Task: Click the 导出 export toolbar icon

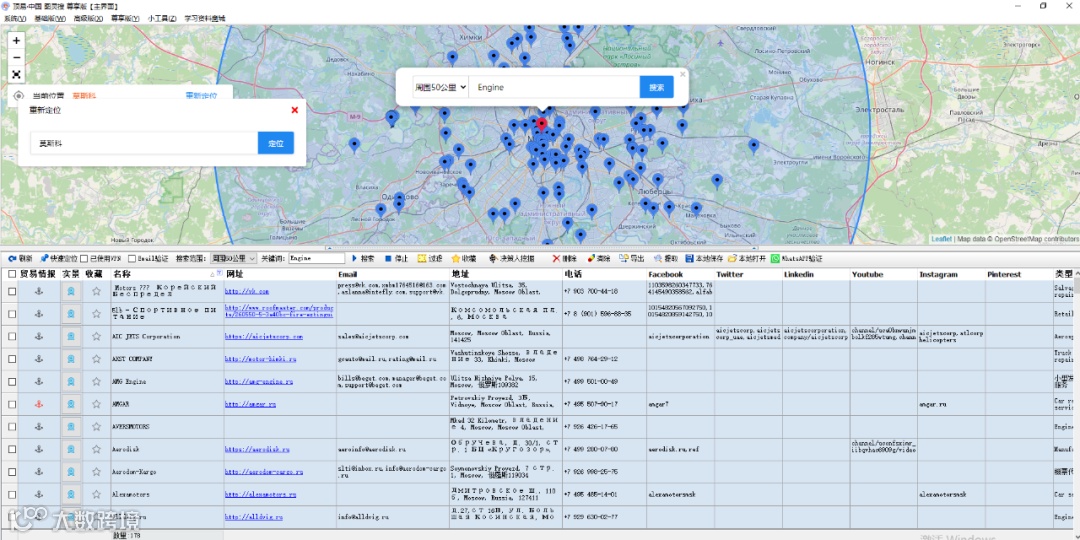Action: click(x=623, y=258)
